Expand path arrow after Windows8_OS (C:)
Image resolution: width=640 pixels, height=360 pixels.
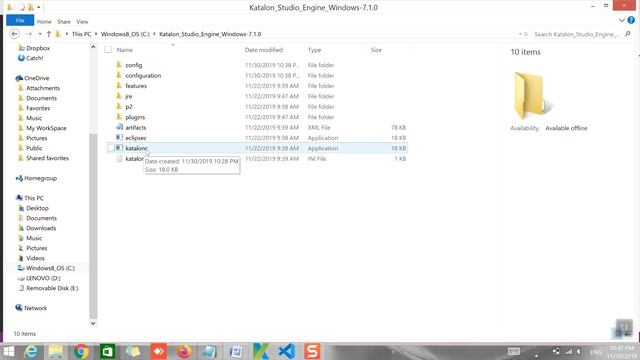pos(155,34)
